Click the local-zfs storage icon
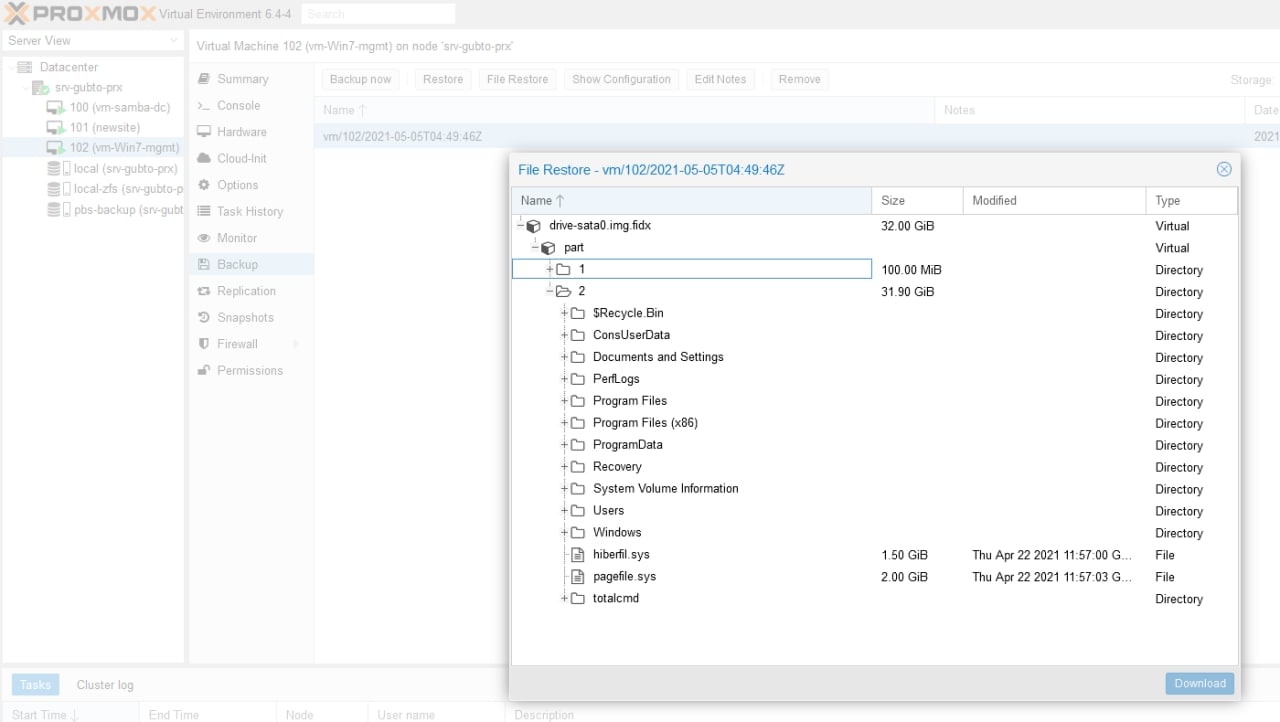 pyautogui.click(x=59, y=189)
